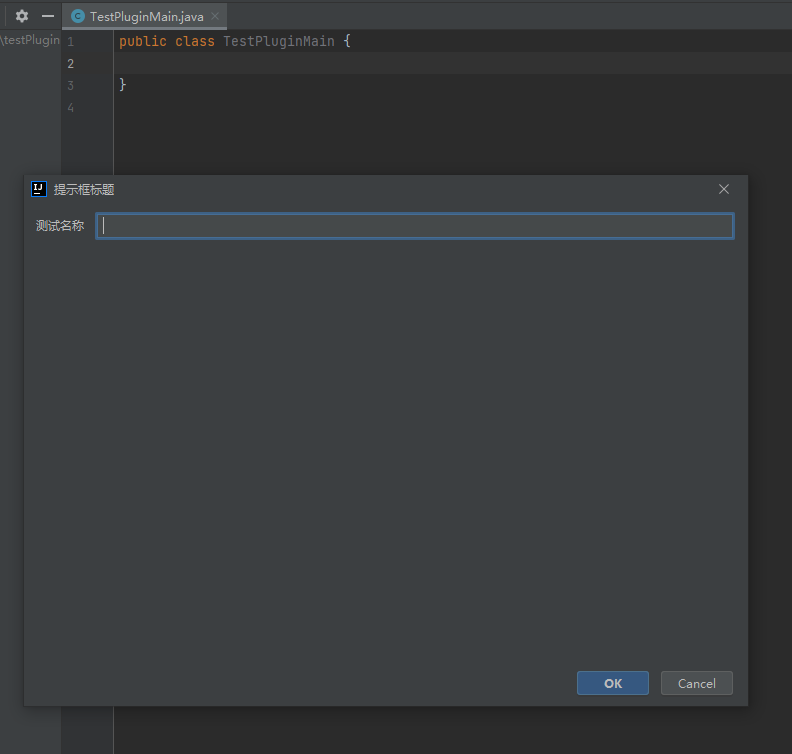The image size is (792, 754).
Task: Click the 'public' keyword in the editor
Action: pyautogui.click(x=143, y=41)
